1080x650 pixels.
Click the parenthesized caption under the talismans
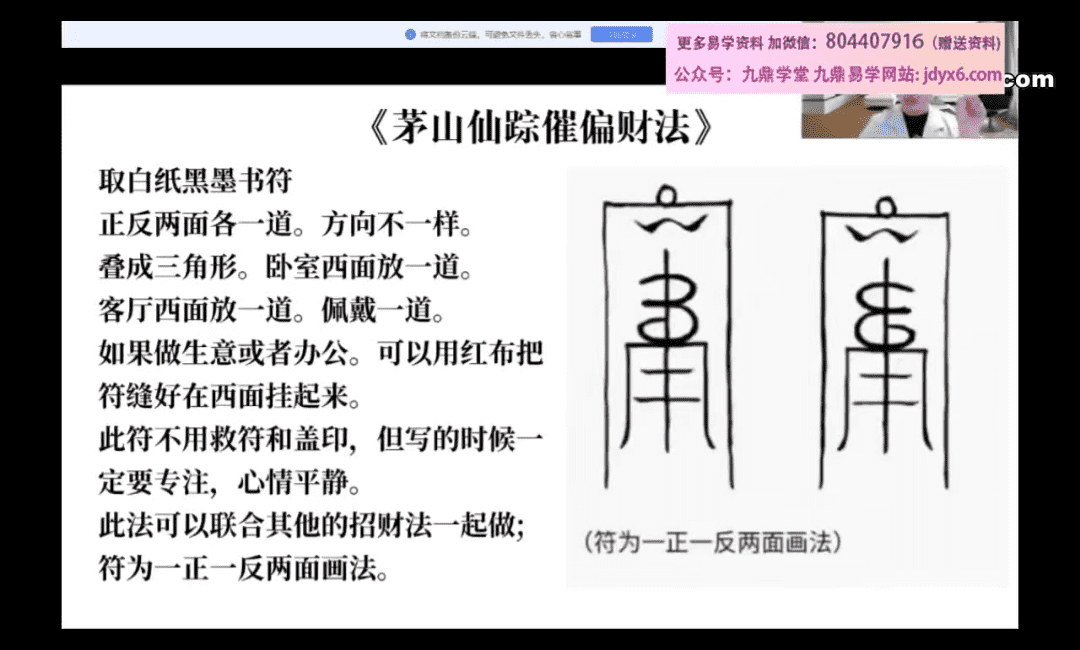click(x=711, y=543)
